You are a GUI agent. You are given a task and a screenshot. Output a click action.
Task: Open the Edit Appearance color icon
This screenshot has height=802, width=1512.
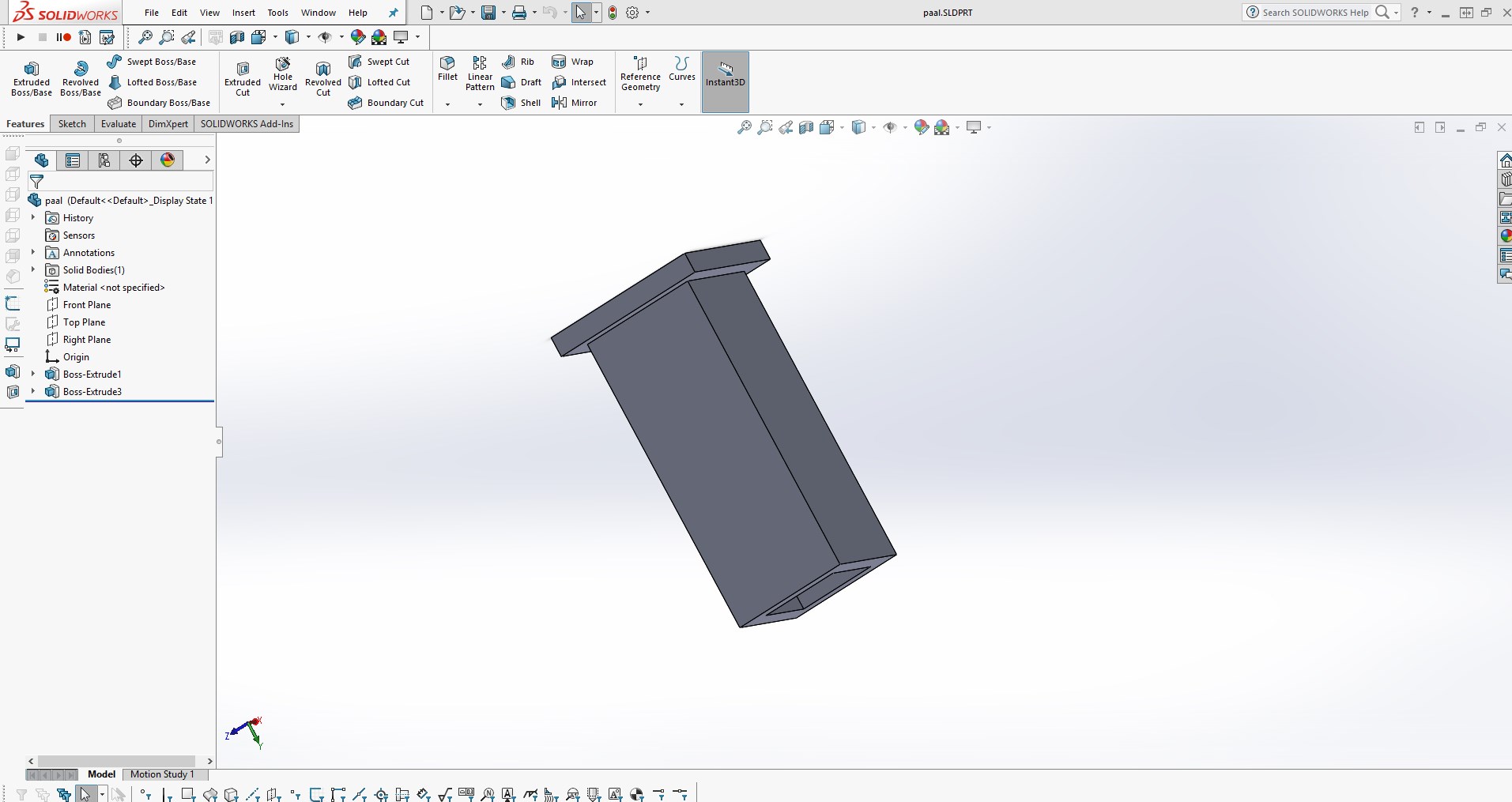(921, 127)
